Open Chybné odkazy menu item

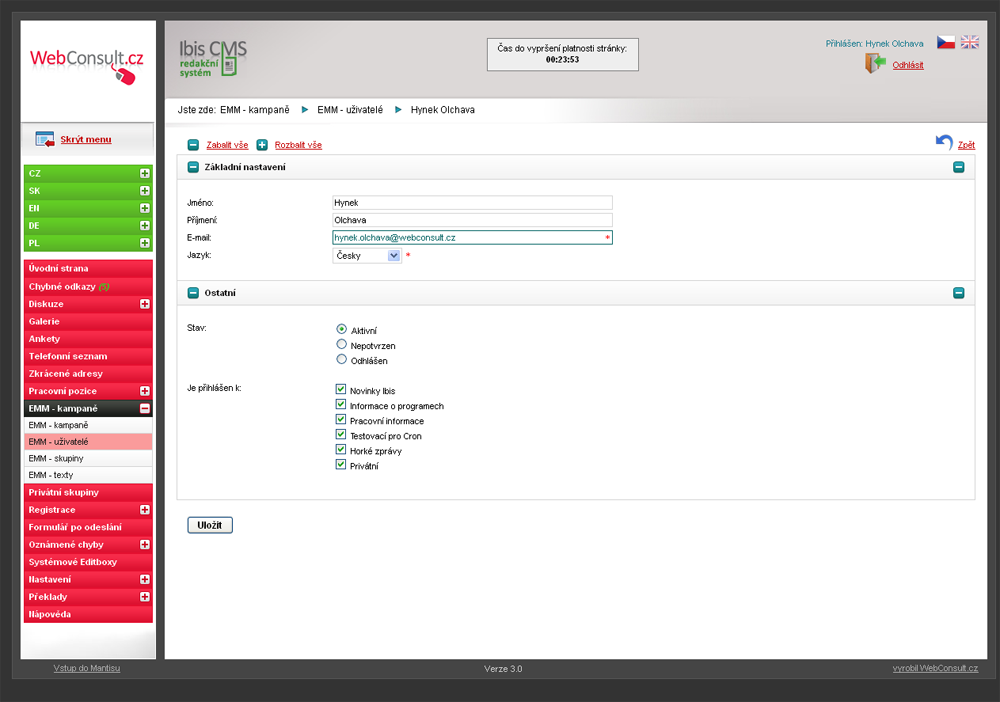point(88,286)
